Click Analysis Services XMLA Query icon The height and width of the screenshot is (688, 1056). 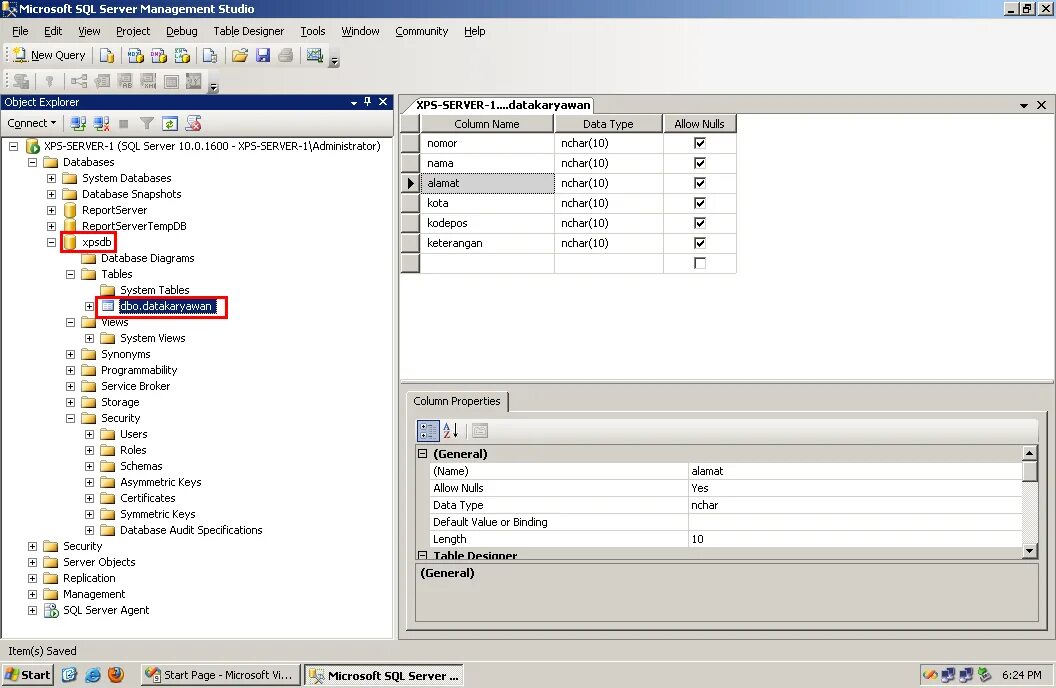pos(182,55)
